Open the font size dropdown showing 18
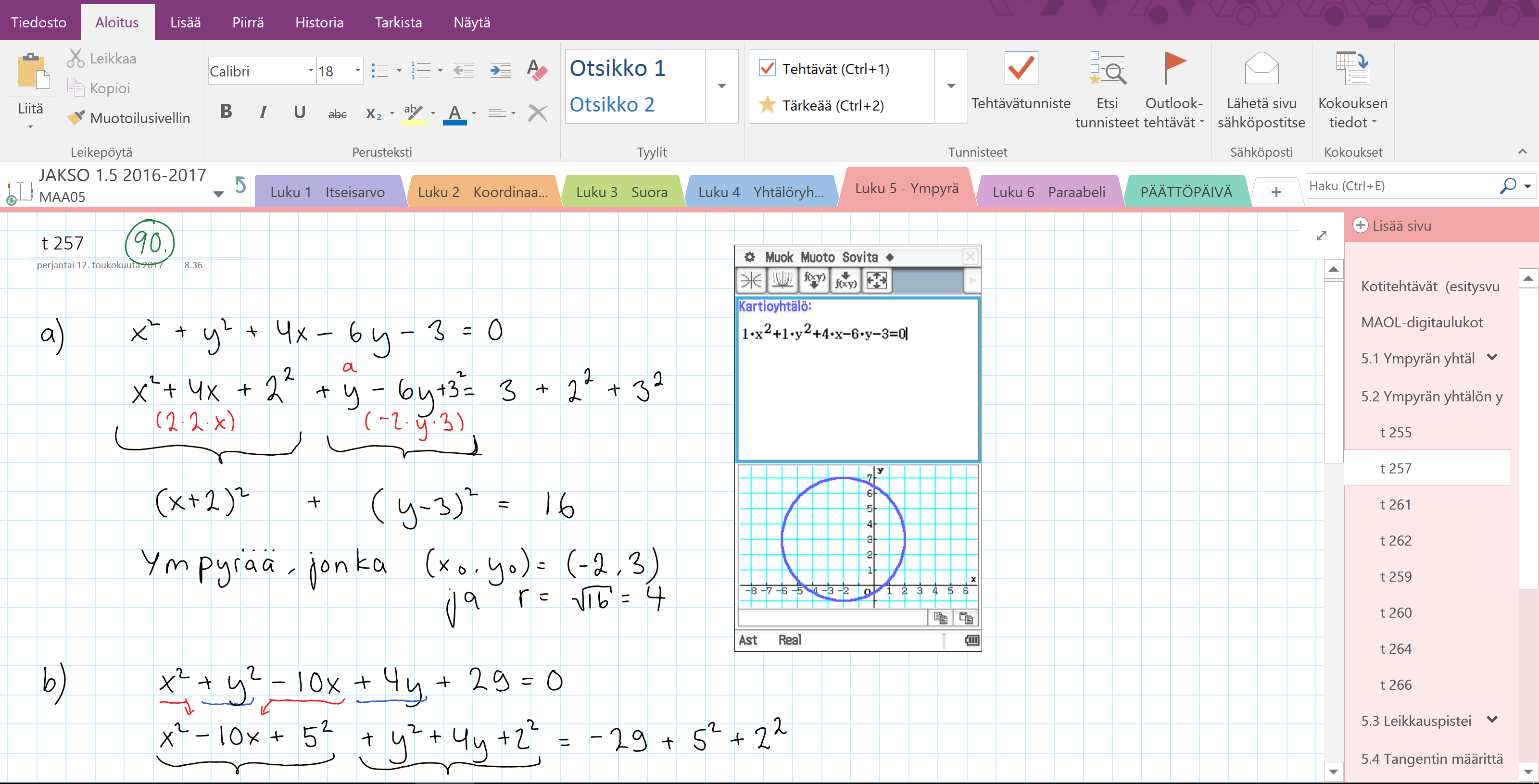Image resolution: width=1539 pixels, height=784 pixels. [357, 71]
